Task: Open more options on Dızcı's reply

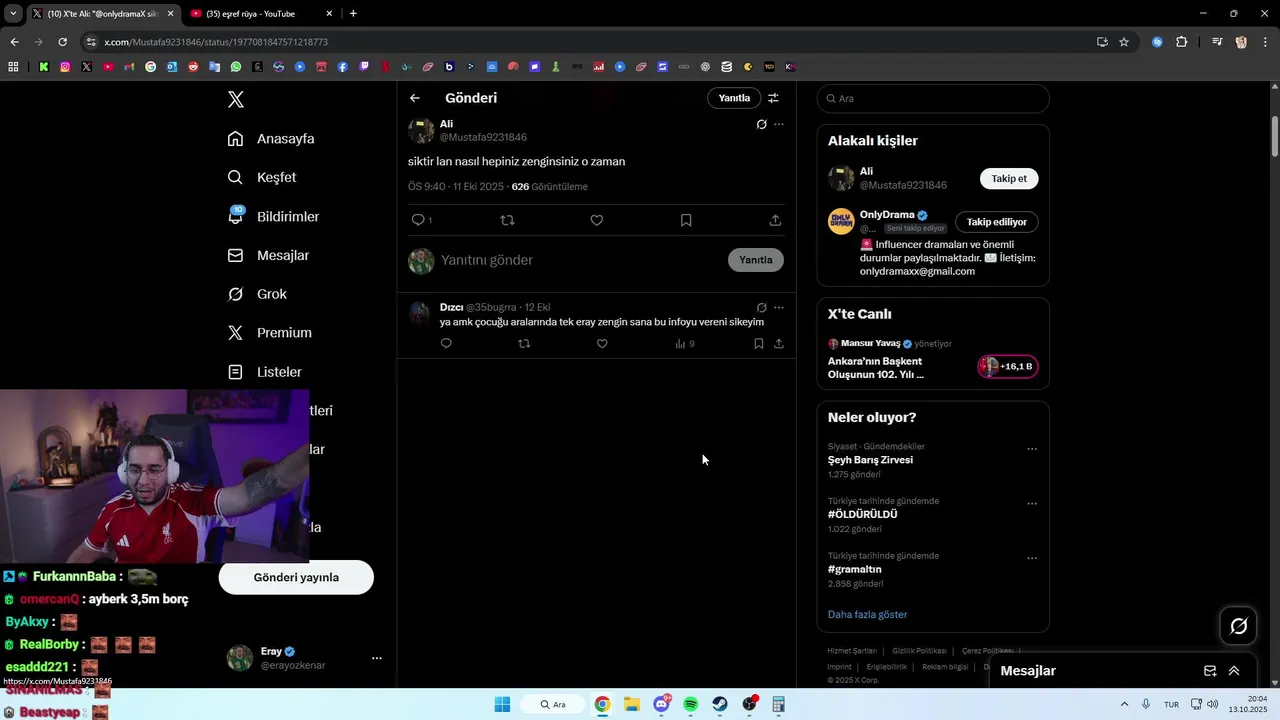Action: [779, 307]
